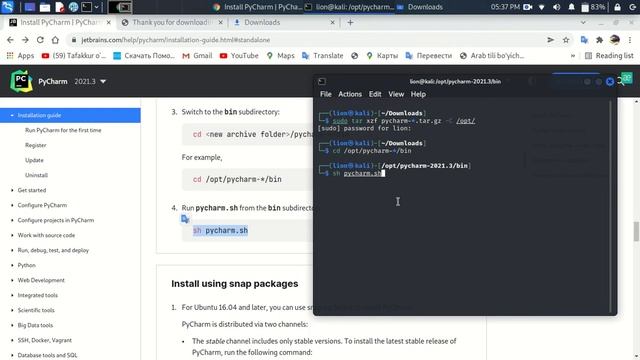
Task: Show more bookmarks with chevron
Action: pyautogui.click(x=573, y=56)
